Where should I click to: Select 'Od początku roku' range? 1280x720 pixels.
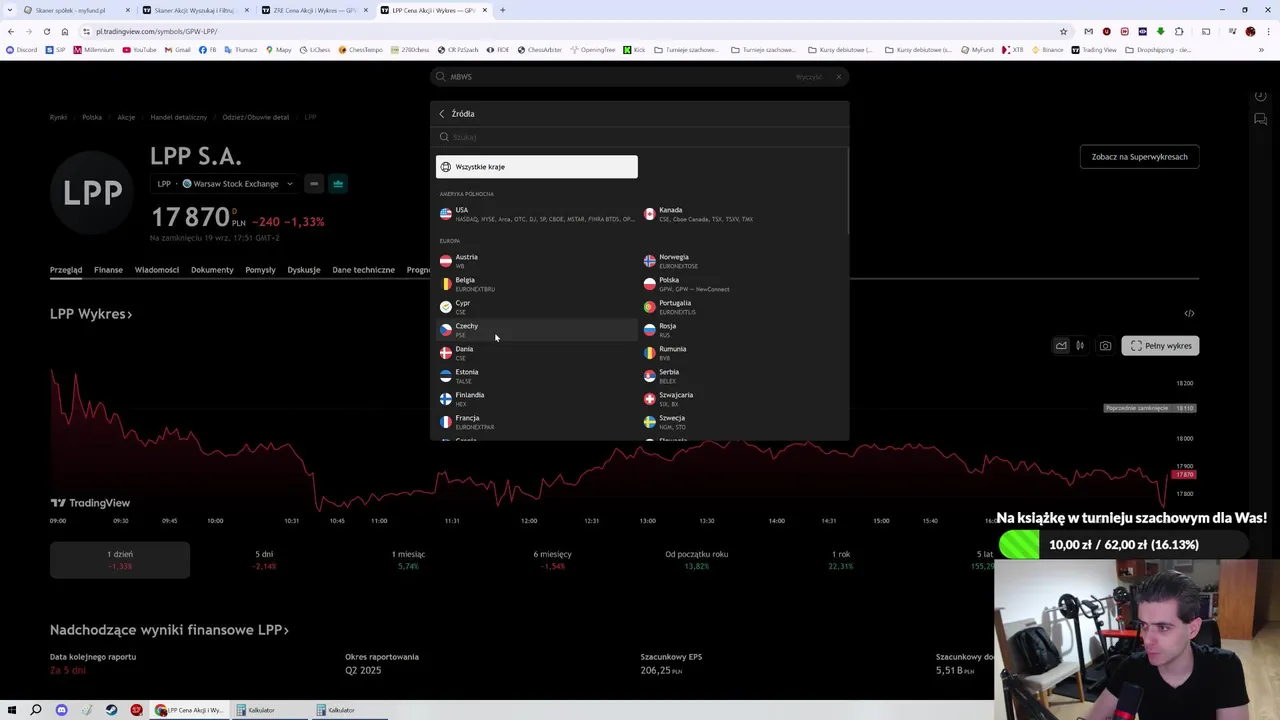point(697,560)
